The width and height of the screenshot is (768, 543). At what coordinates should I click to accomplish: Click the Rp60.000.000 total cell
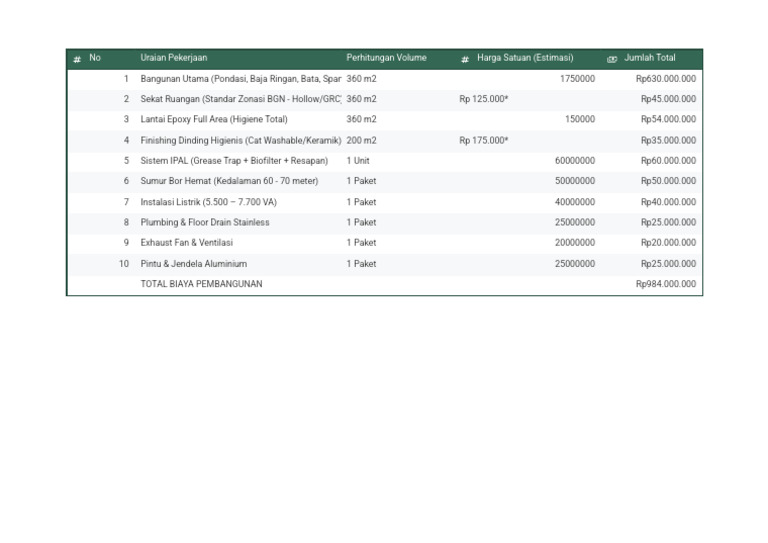coord(668,161)
